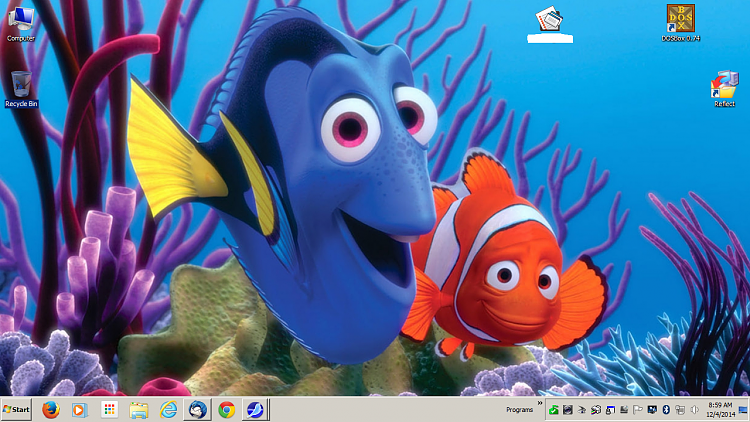Open the Chrome App Launcher grid icon

(x=110, y=410)
